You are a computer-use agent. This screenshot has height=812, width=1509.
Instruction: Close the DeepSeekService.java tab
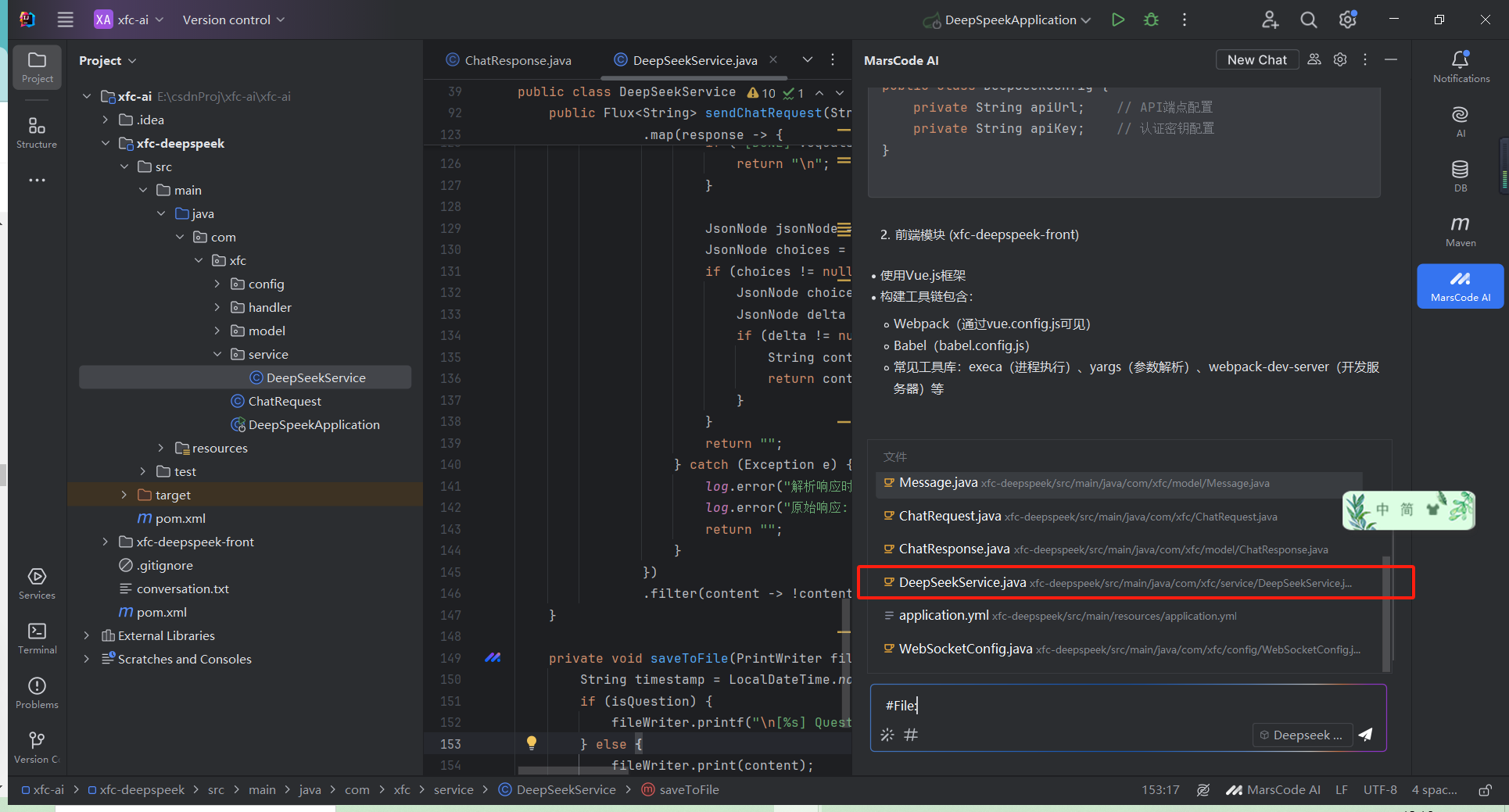773,59
